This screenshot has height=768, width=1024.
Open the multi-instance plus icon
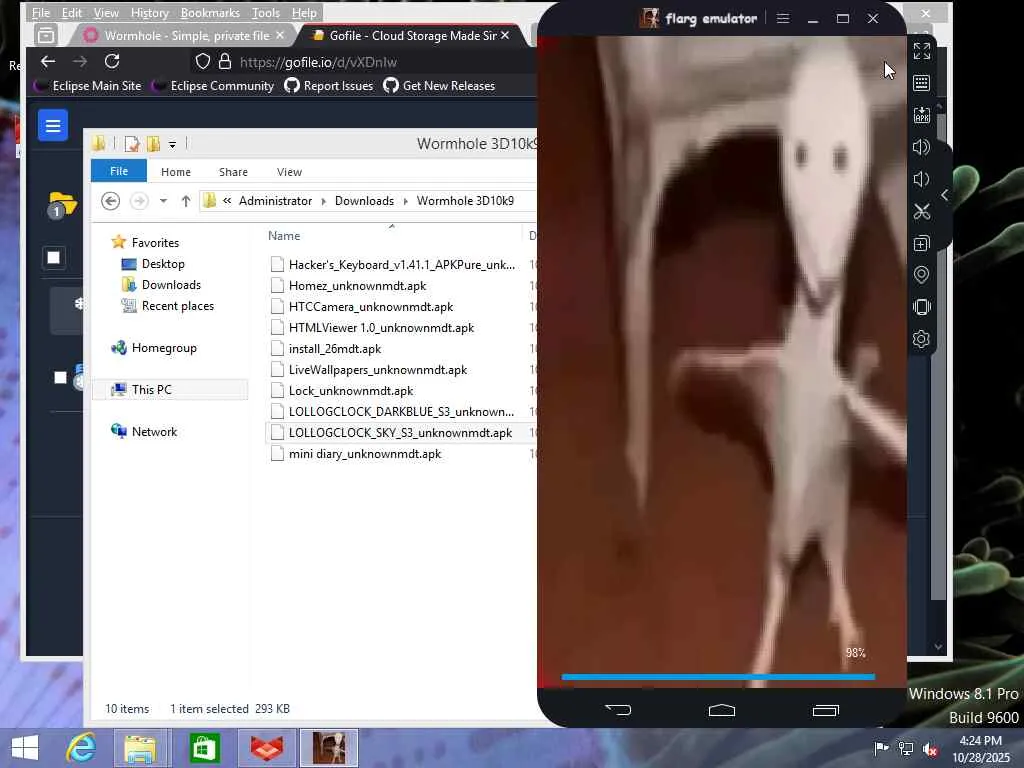click(921, 243)
